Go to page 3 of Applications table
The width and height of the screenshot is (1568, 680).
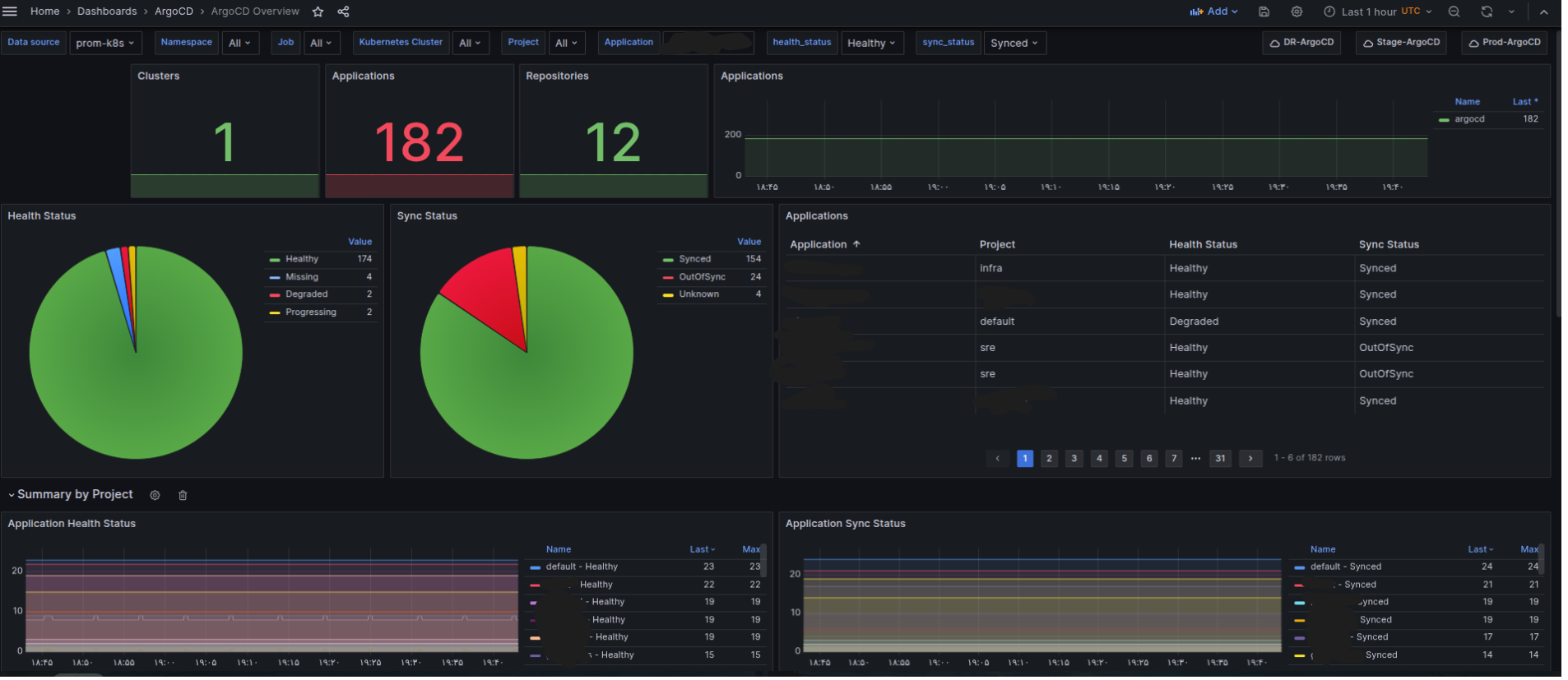(1074, 459)
